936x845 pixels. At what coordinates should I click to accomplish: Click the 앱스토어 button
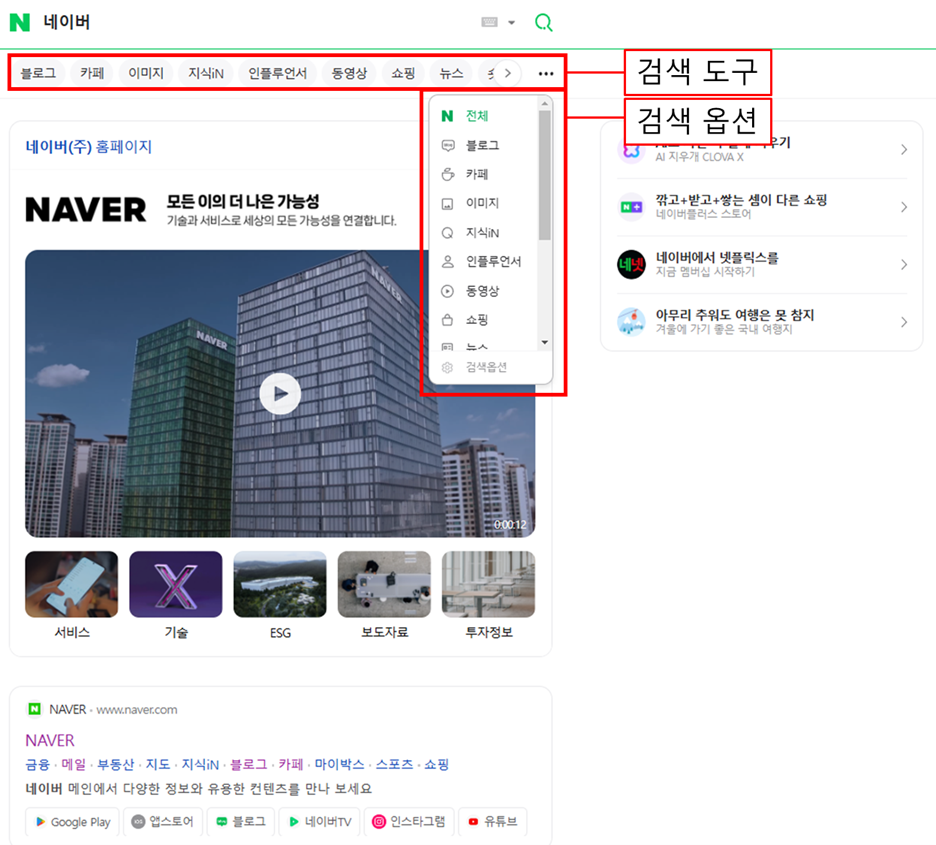coord(163,822)
